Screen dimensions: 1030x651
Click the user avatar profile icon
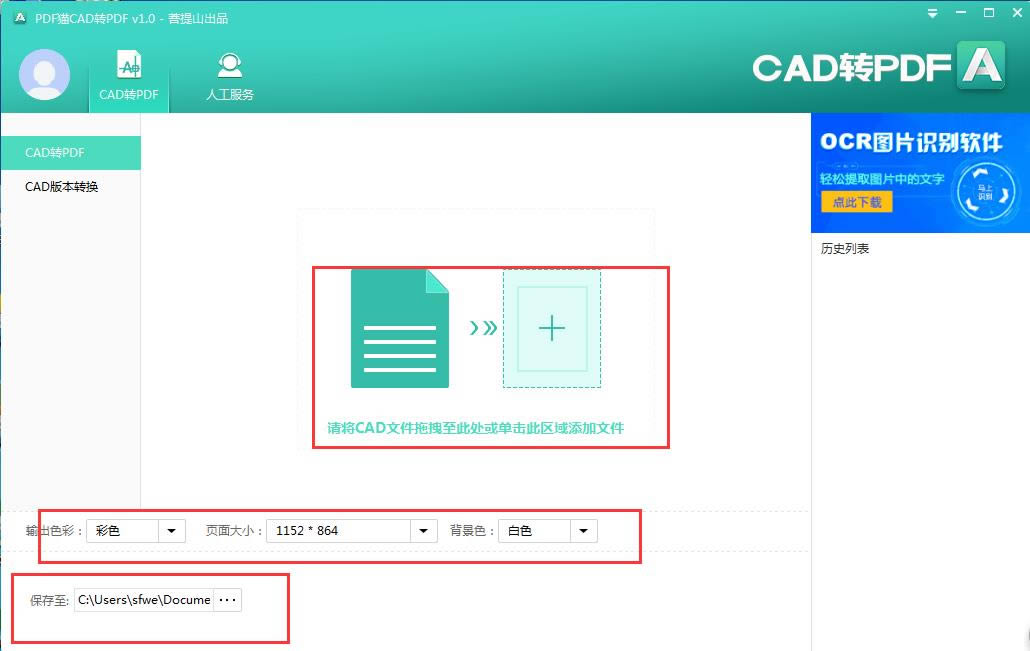point(44,74)
